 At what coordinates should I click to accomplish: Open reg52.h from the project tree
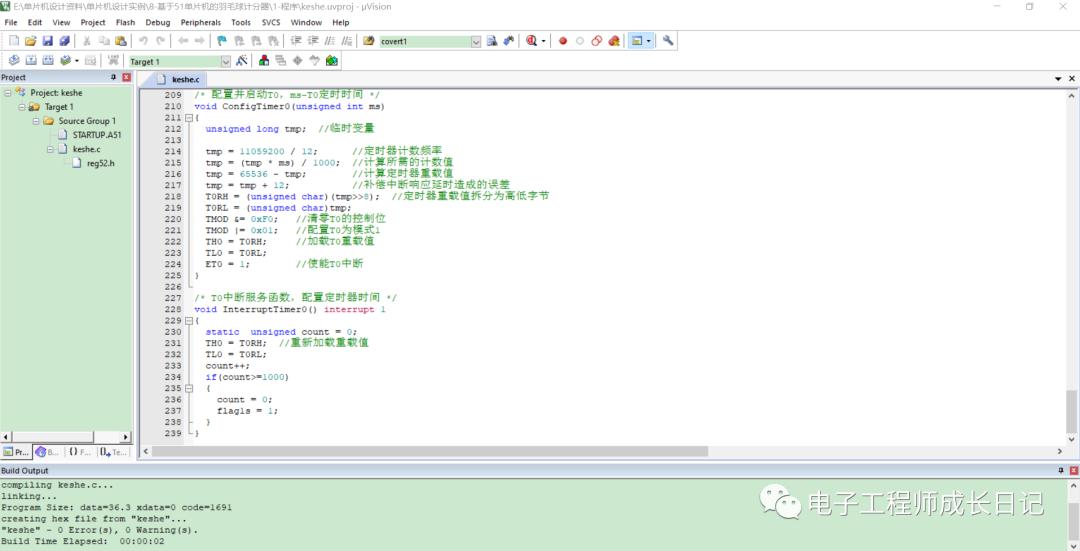(100, 163)
